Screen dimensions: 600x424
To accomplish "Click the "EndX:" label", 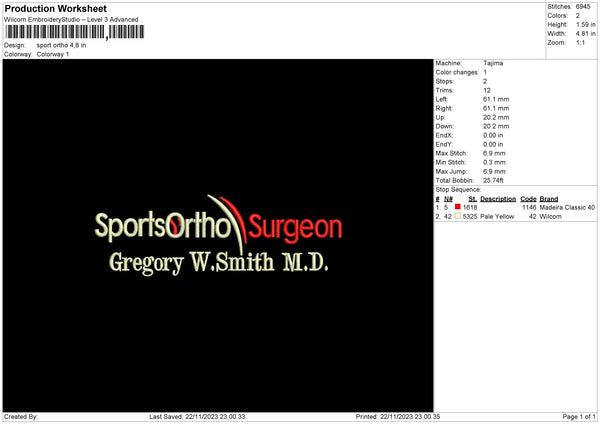I will 444,135.
